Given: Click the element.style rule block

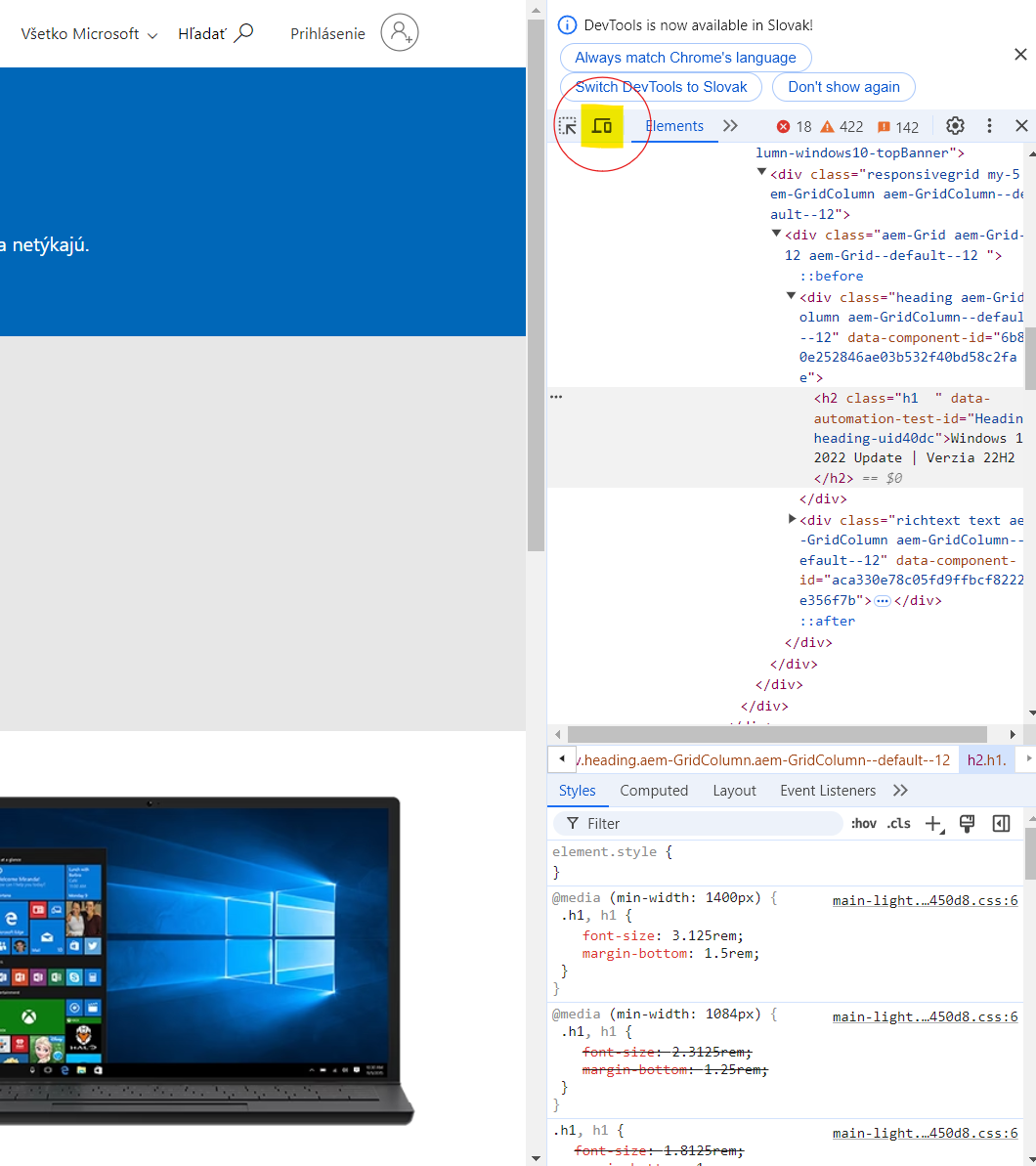Looking at the screenshot, I should click(x=786, y=861).
